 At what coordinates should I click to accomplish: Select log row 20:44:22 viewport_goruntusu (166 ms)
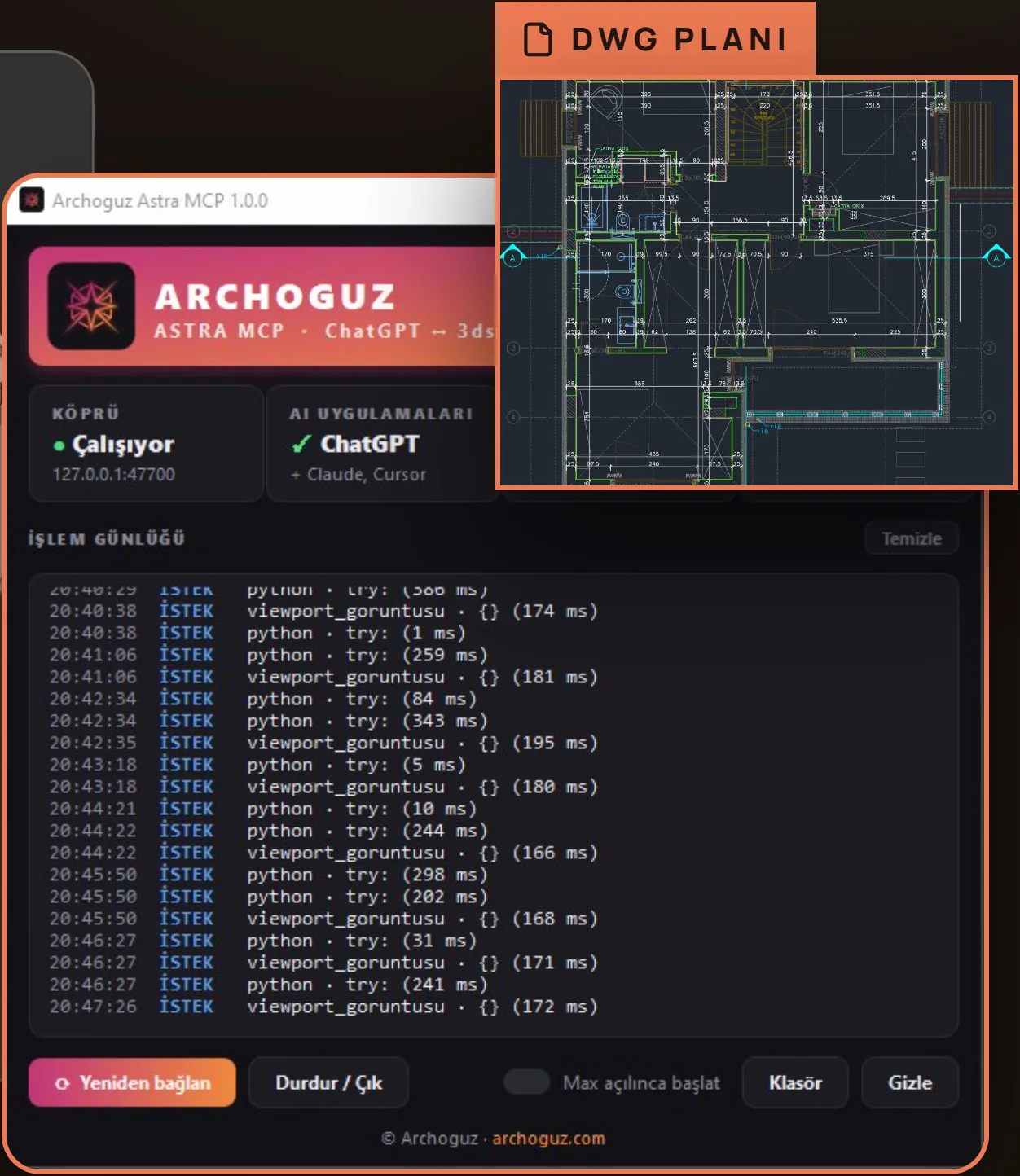(x=323, y=853)
